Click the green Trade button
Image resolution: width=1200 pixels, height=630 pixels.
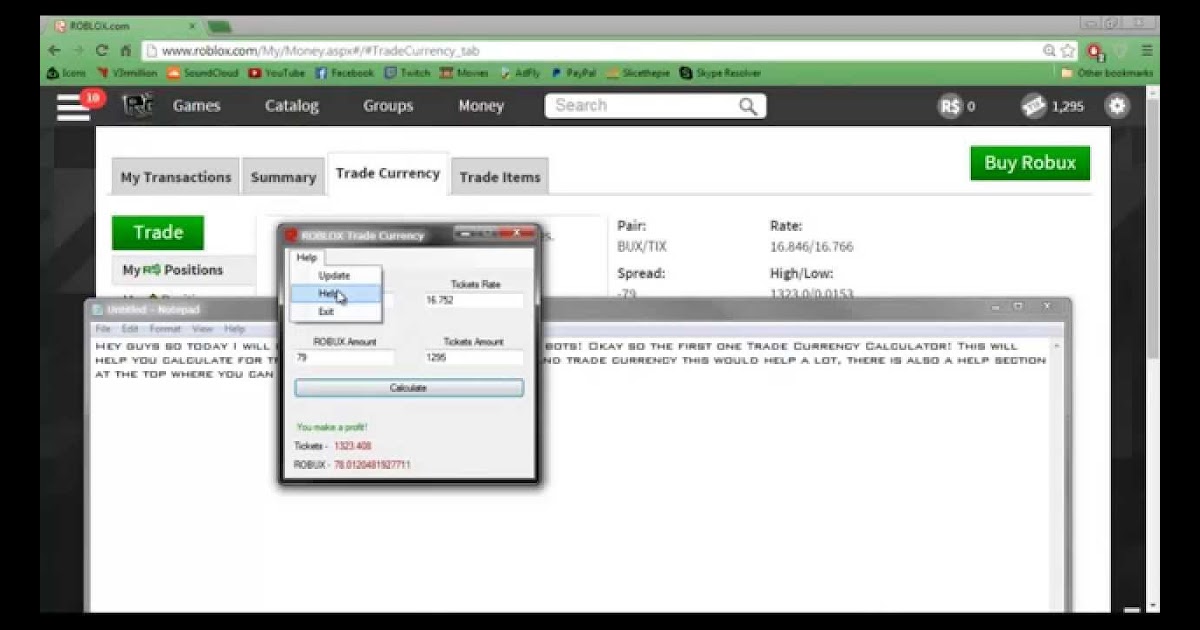(158, 233)
